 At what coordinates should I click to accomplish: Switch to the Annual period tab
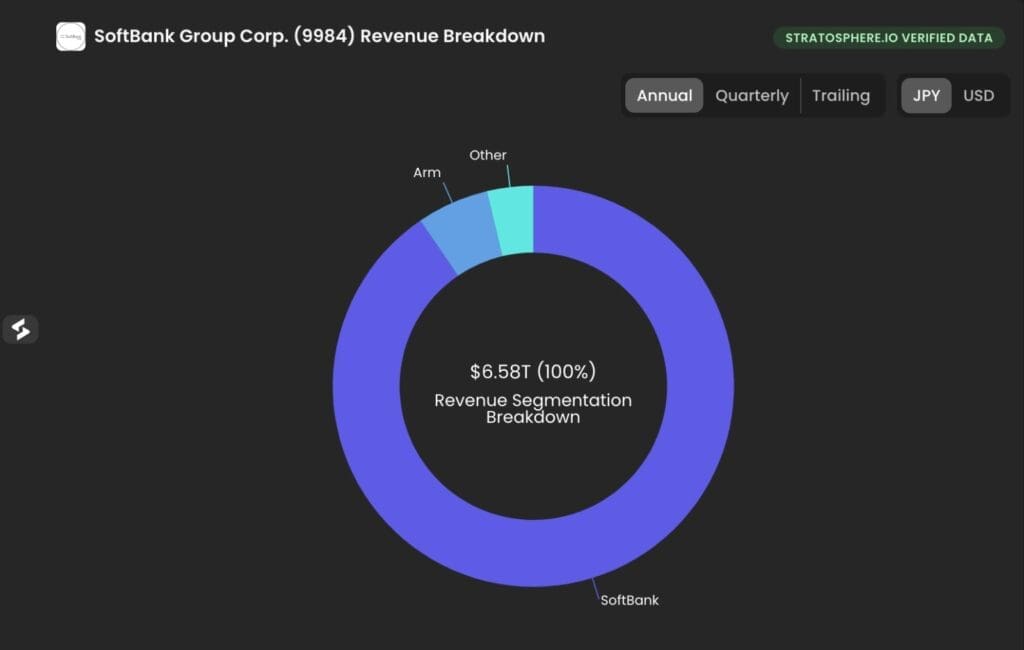(x=664, y=95)
